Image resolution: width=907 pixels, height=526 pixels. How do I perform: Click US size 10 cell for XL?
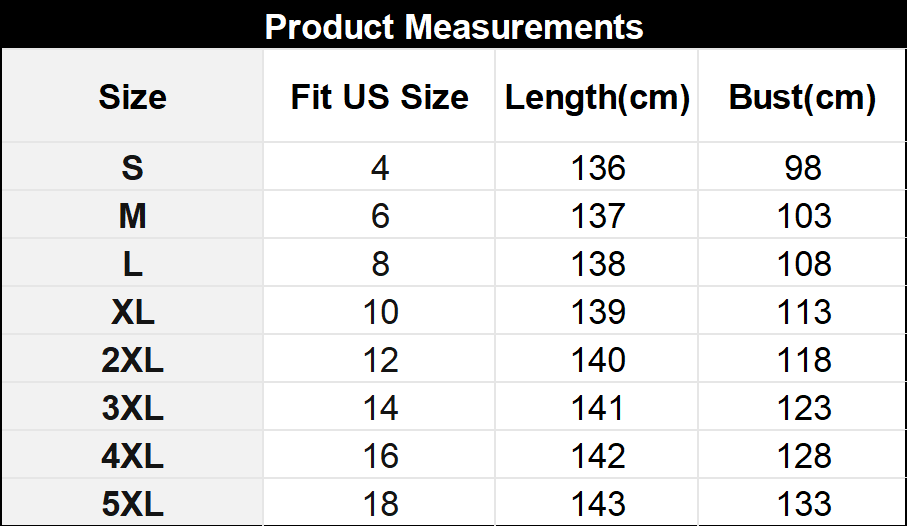[x=379, y=312]
